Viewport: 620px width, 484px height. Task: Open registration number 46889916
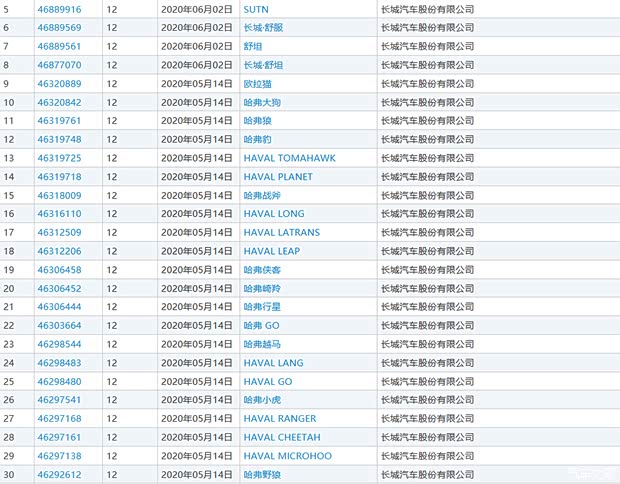59,9
